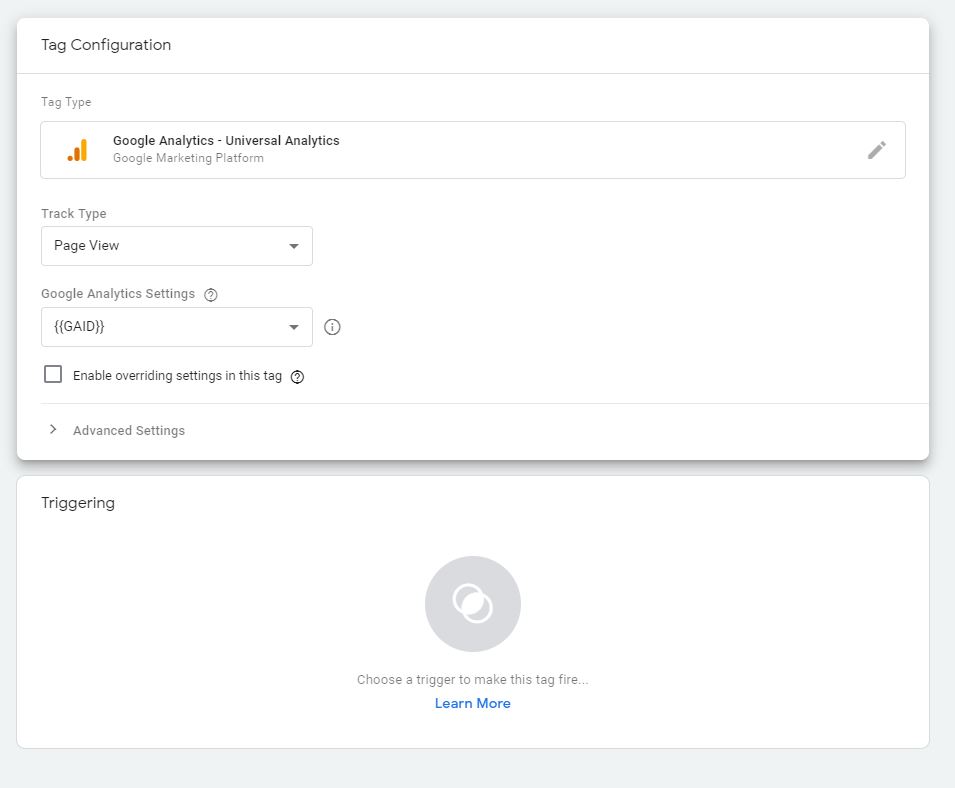This screenshot has height=788, width=955.
Task: Click the help icon next to override checkbox
Action: tap(297, 376)
